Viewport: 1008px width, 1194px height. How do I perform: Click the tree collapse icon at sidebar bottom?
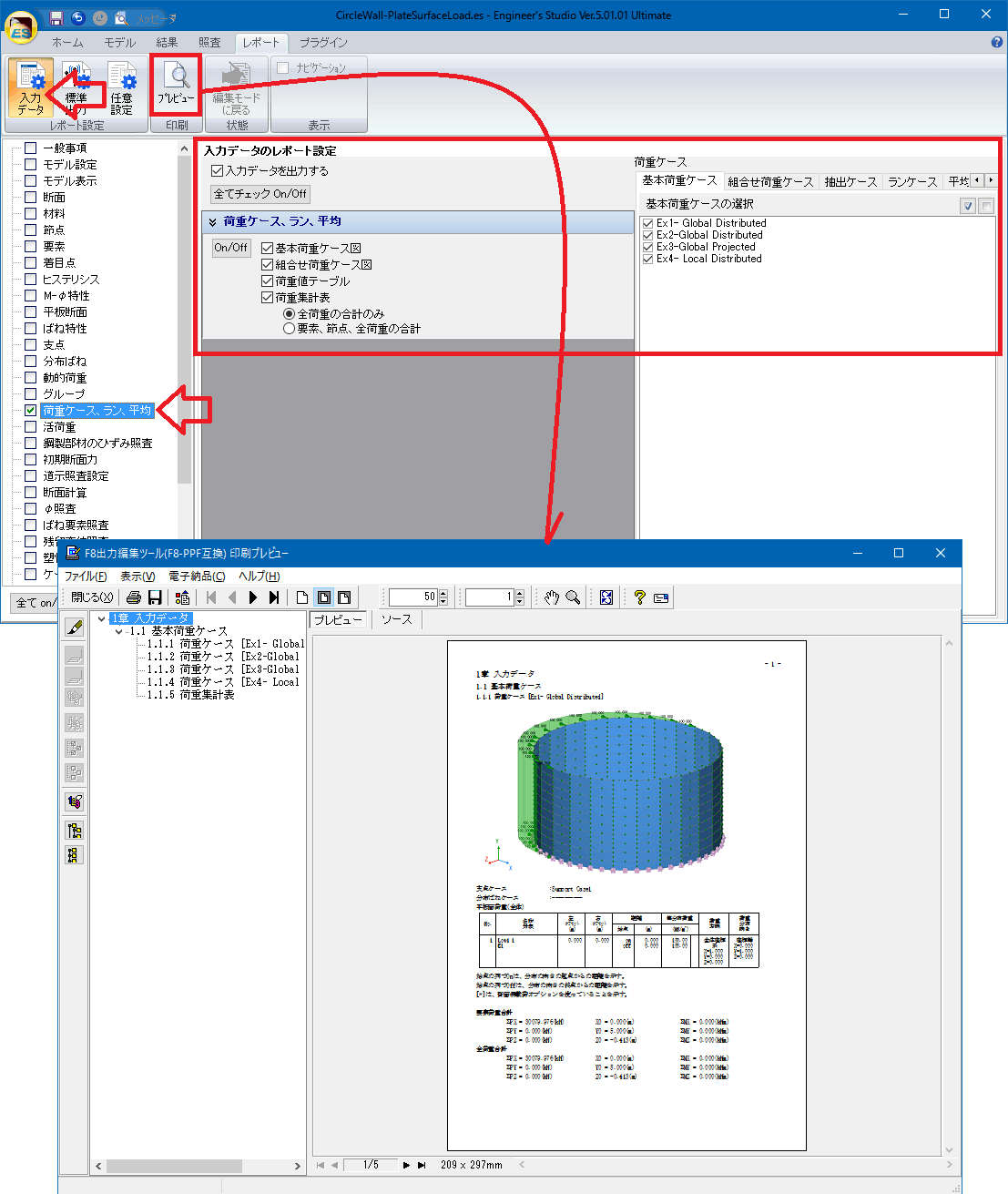(x=75, y=854)
